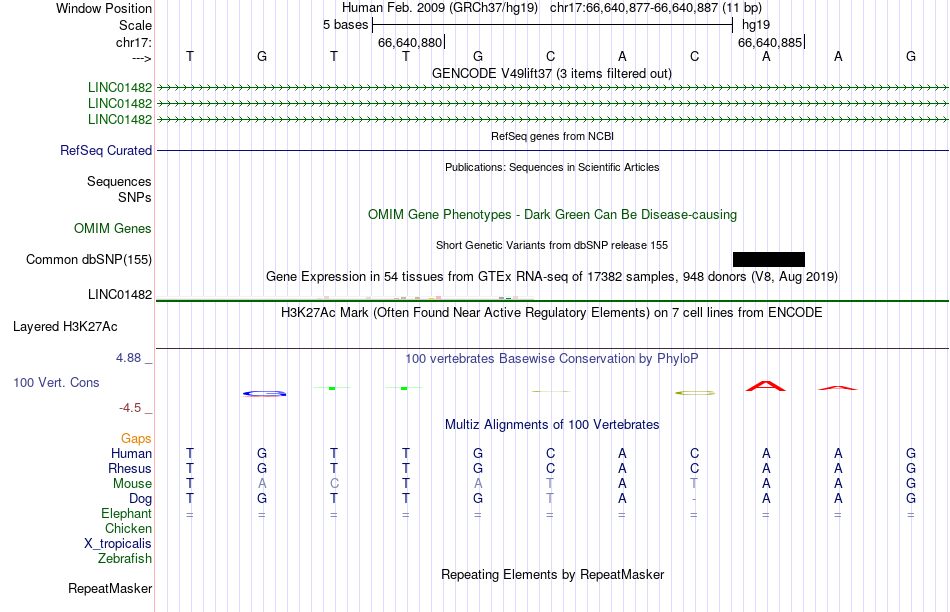Click the 100 Vert. Cons label
The image size is (950, 612).
[x=56, y=382]
